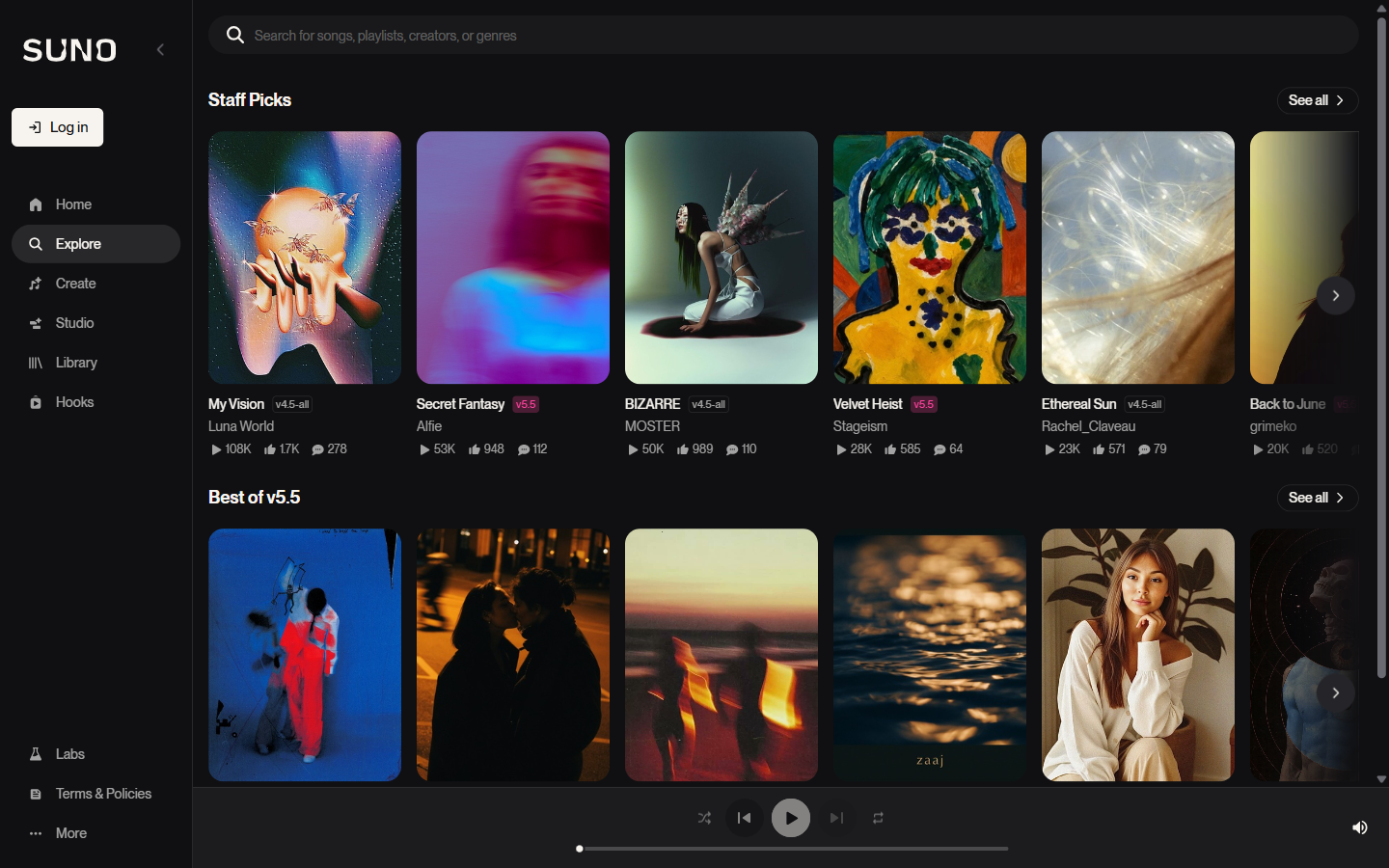Expand the More menu

click(x=95, y=833)
